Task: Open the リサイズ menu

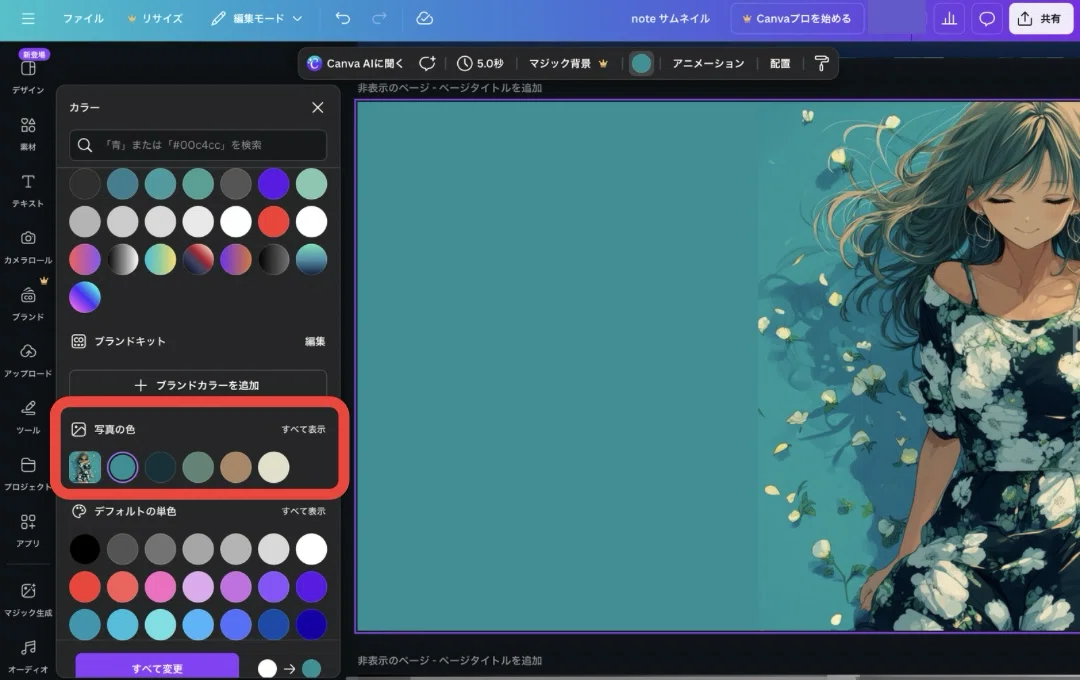Action: tap(155, 19)
